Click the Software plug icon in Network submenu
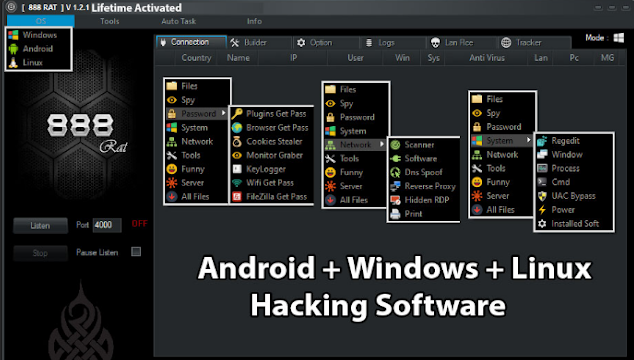 395,158
